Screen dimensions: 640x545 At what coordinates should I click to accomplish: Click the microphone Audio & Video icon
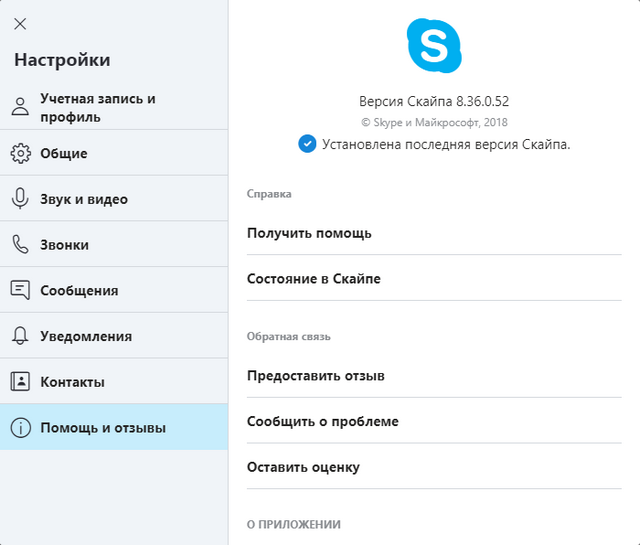click(20, 199)
